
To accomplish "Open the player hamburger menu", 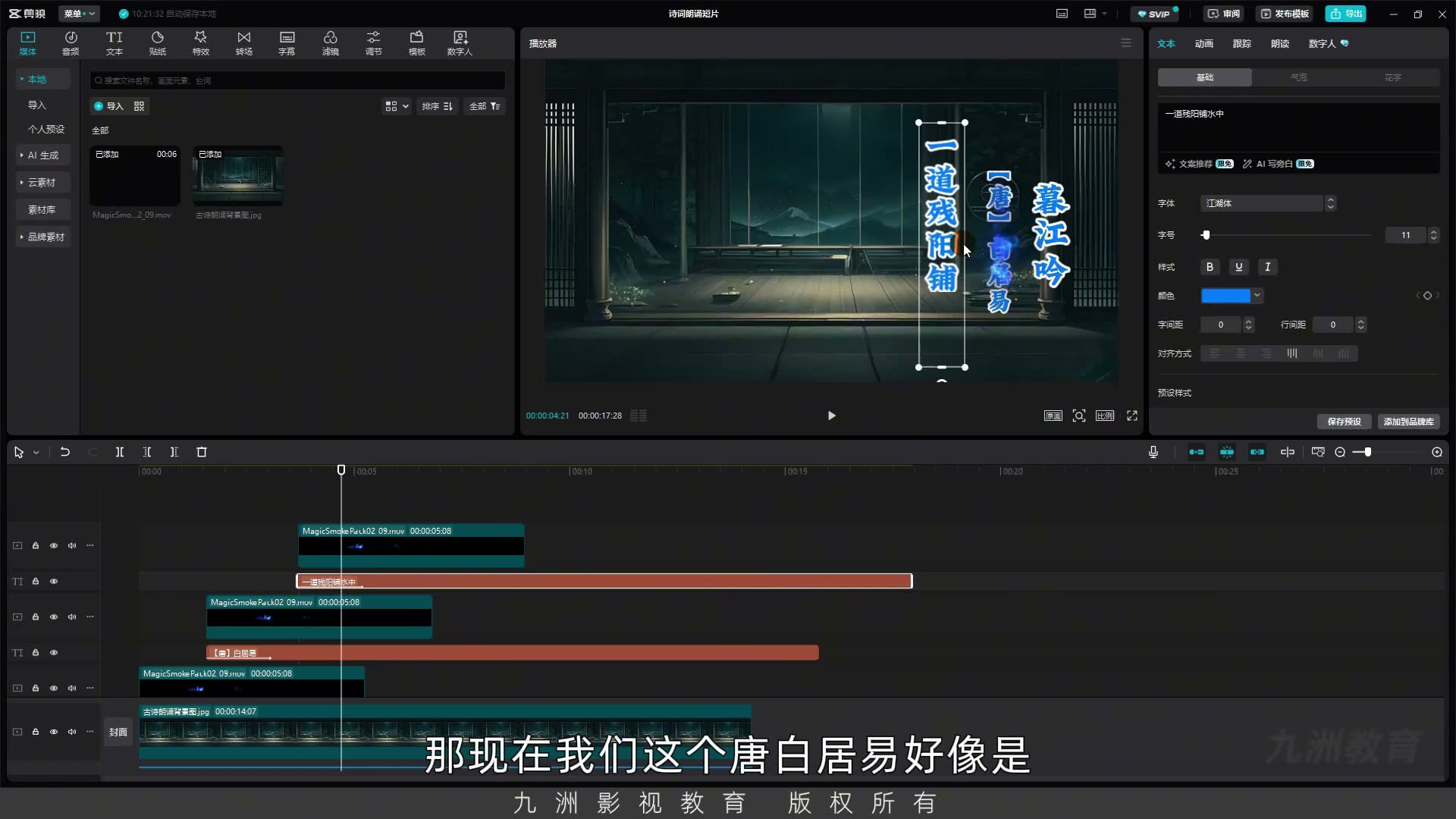I will tap(1126, 43).
